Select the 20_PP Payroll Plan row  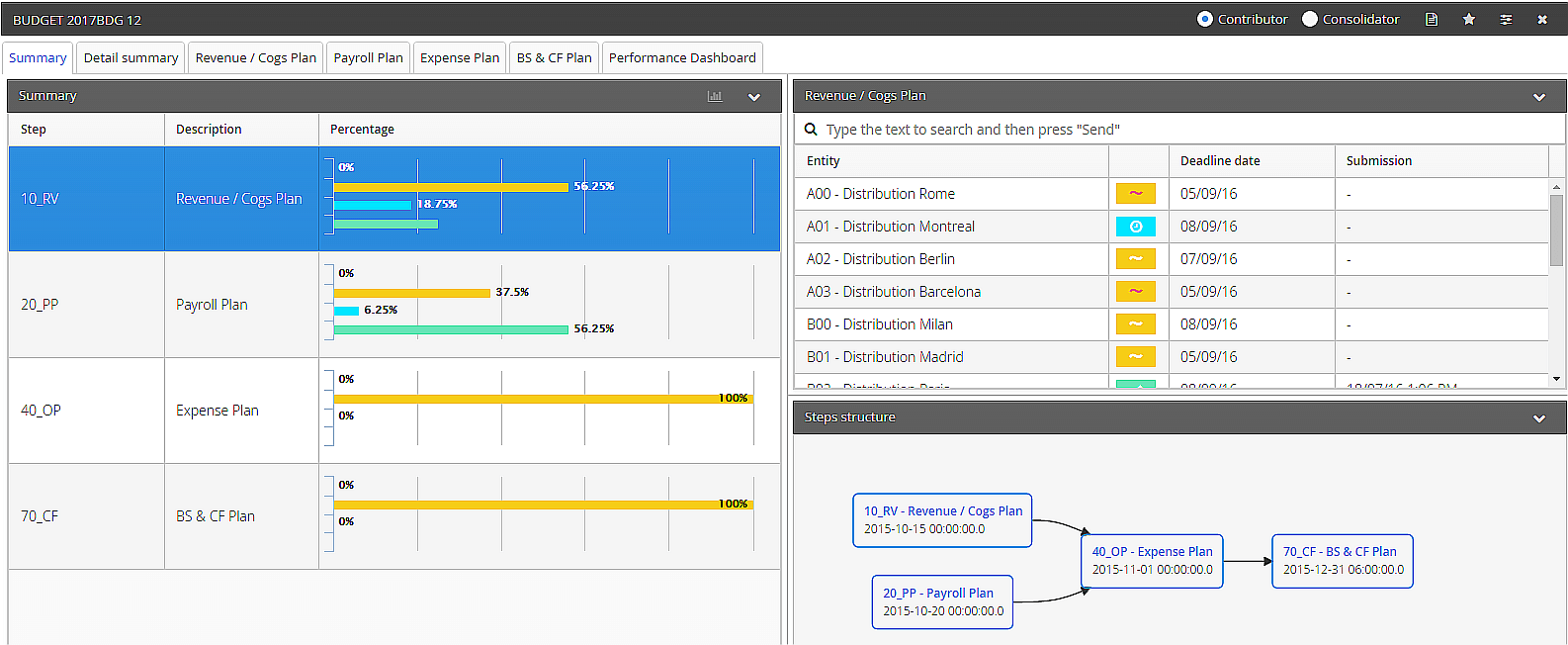[x=394, y=305]
